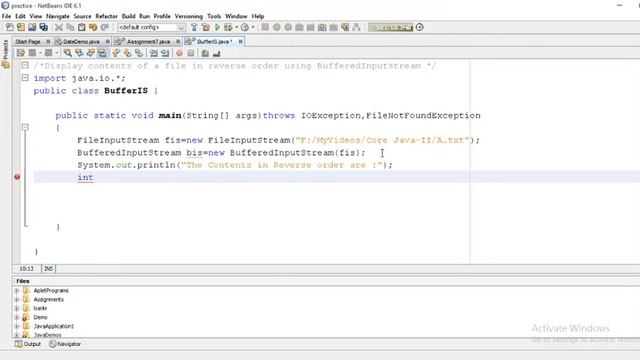Click Stop Macro Recording in editor toolbar

[x=191, y=53]
